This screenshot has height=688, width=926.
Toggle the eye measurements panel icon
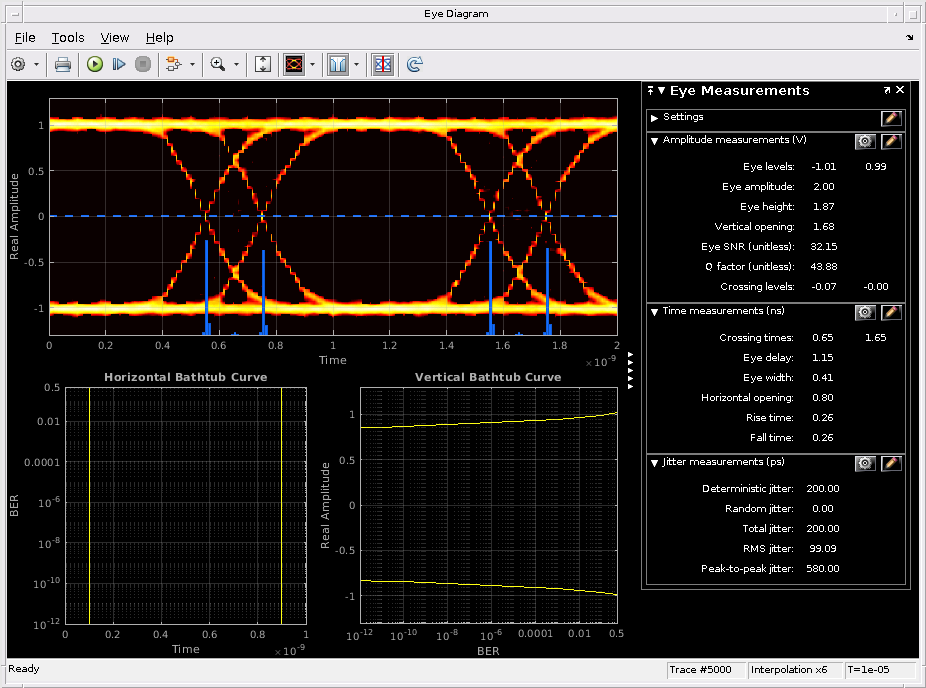pyautogui.click(x=382, y=64)
